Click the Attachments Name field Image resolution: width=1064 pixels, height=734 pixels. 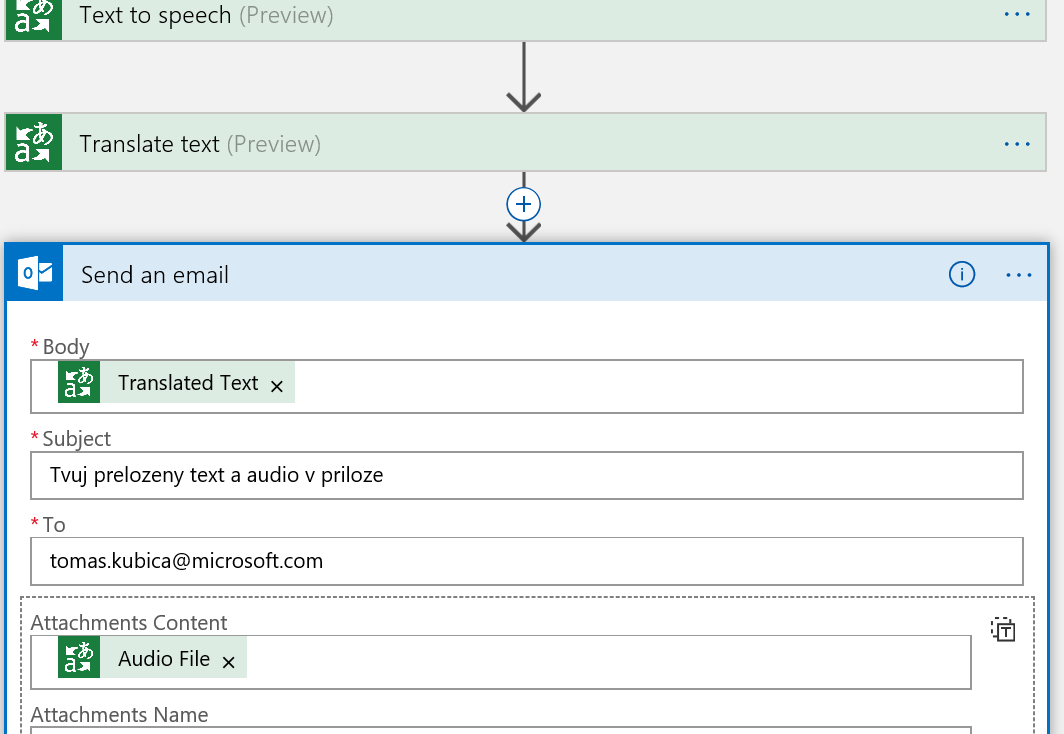(501, 731)
